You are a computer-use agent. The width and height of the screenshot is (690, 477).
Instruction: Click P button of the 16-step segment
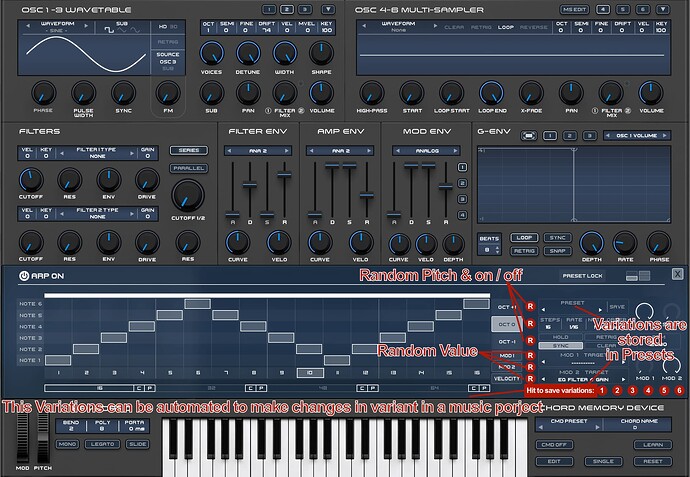(149, 388)
